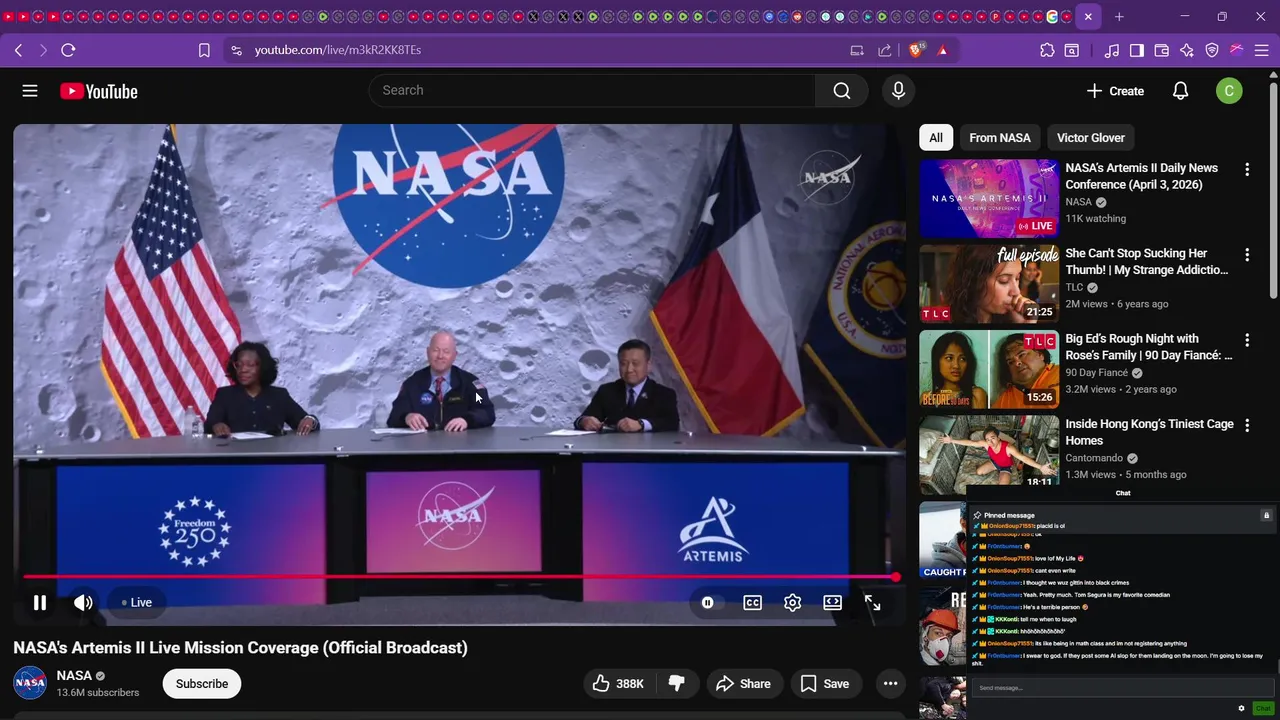This screenshot has width=1280, height=720.
Task: Toggle the browser sidebar panel
Action: (1137, 50)
